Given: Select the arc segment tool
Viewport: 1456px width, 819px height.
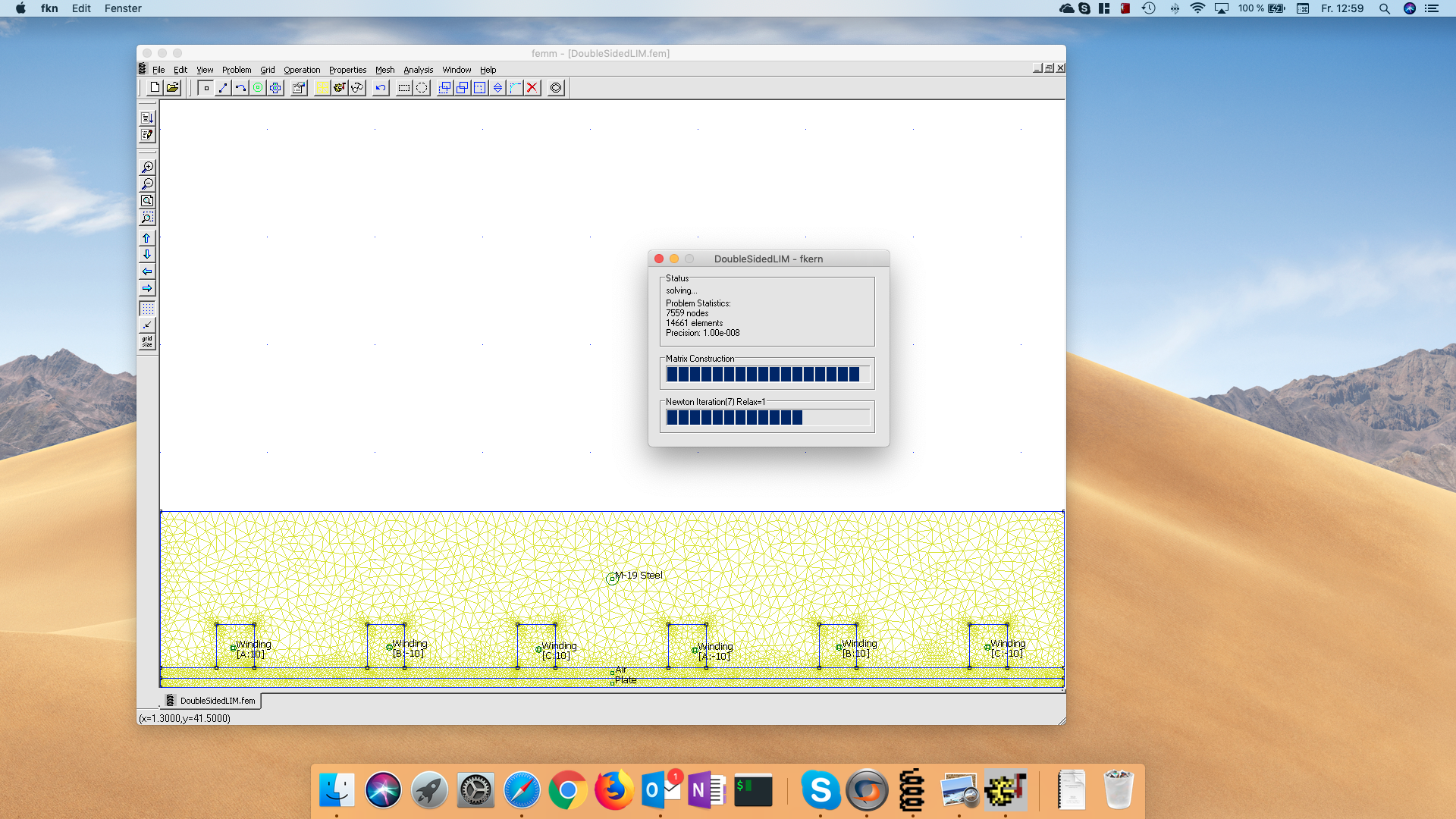Looking at the screenshot, I should coord(240,88).
